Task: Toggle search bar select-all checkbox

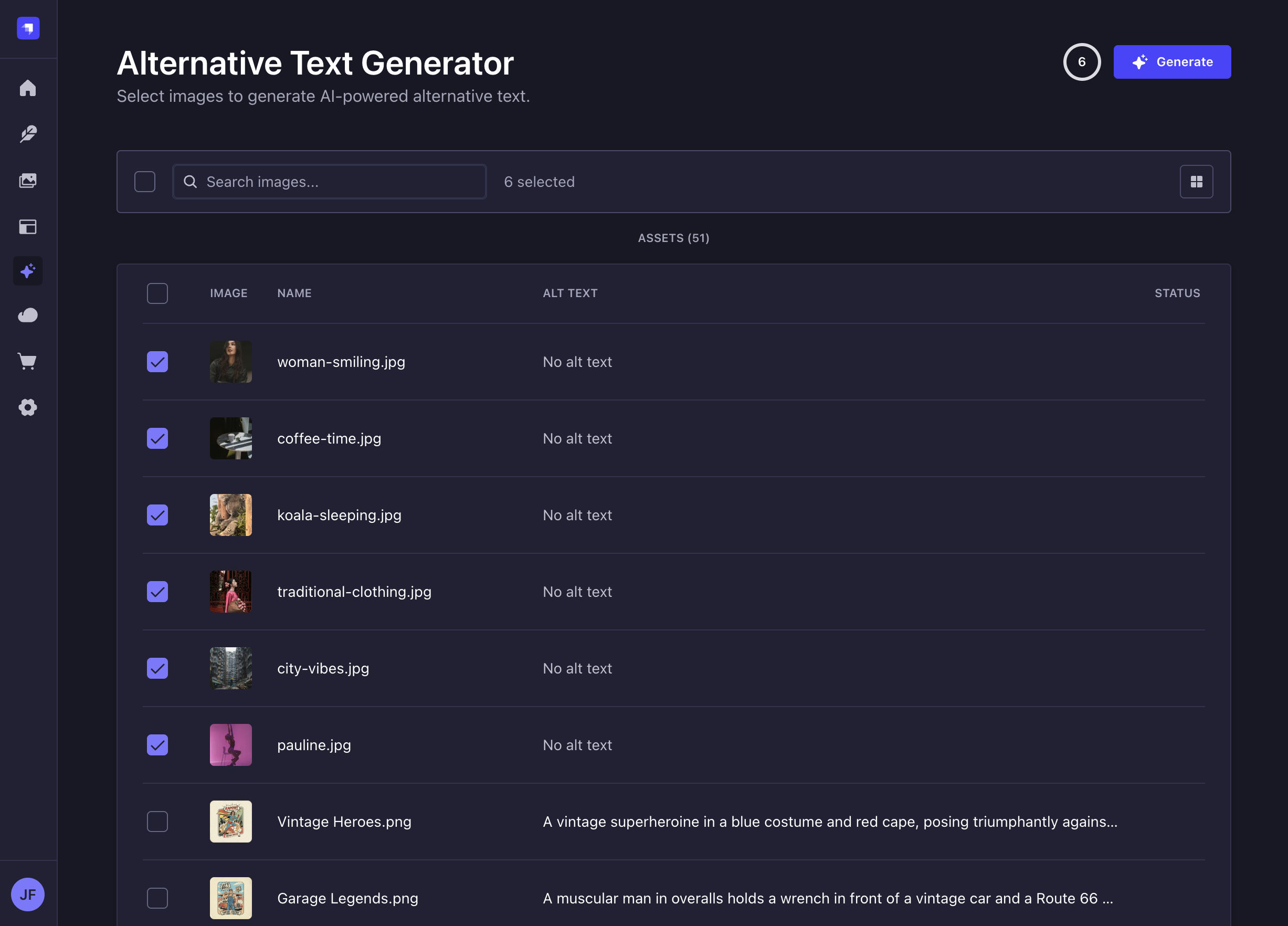Action: tap(145, 182)
